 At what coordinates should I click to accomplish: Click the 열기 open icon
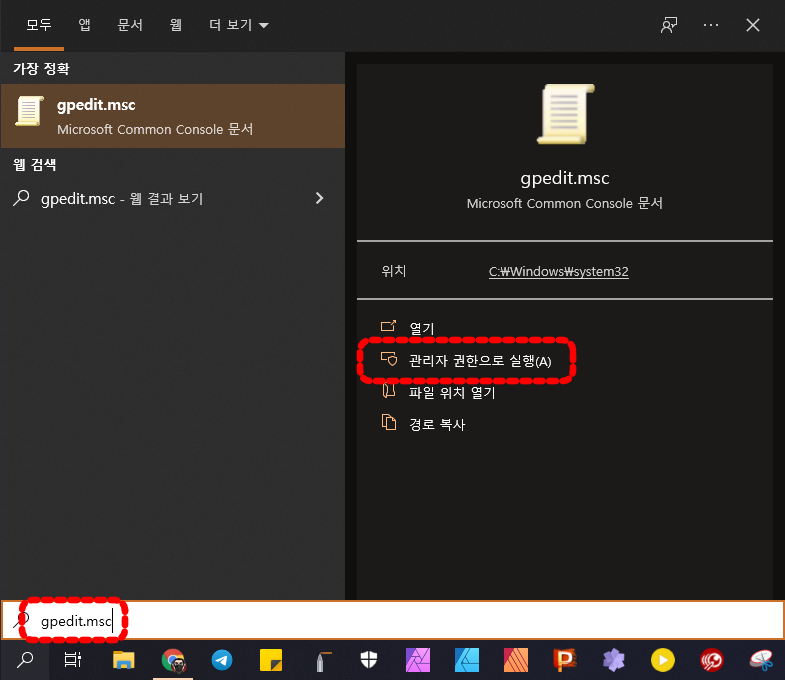pyautogui.click(x=388, y=326)
